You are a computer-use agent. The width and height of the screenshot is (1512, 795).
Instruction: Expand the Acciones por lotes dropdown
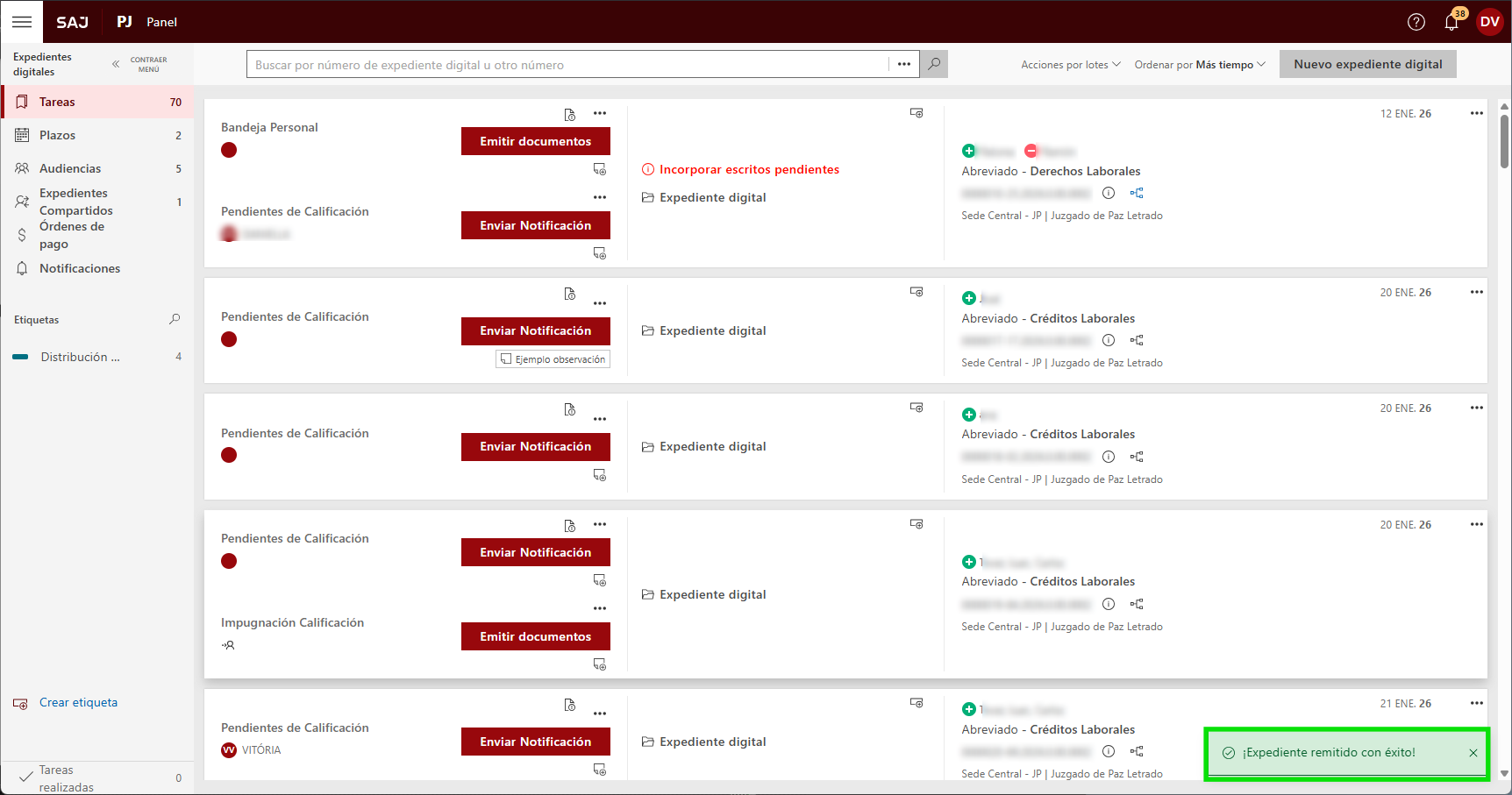(1070, 64)
